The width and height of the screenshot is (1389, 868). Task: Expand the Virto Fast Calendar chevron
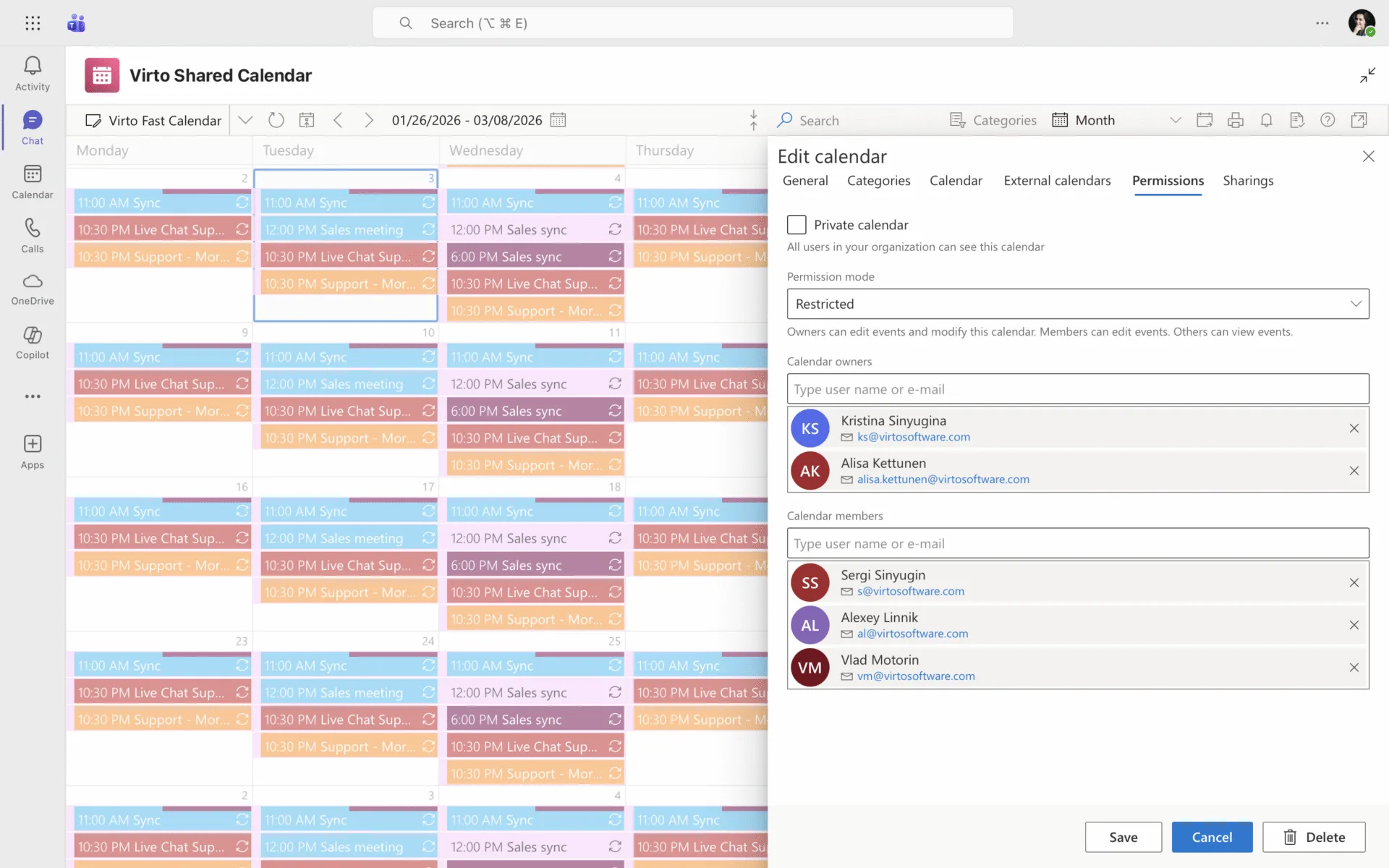[x=245, y=120]
